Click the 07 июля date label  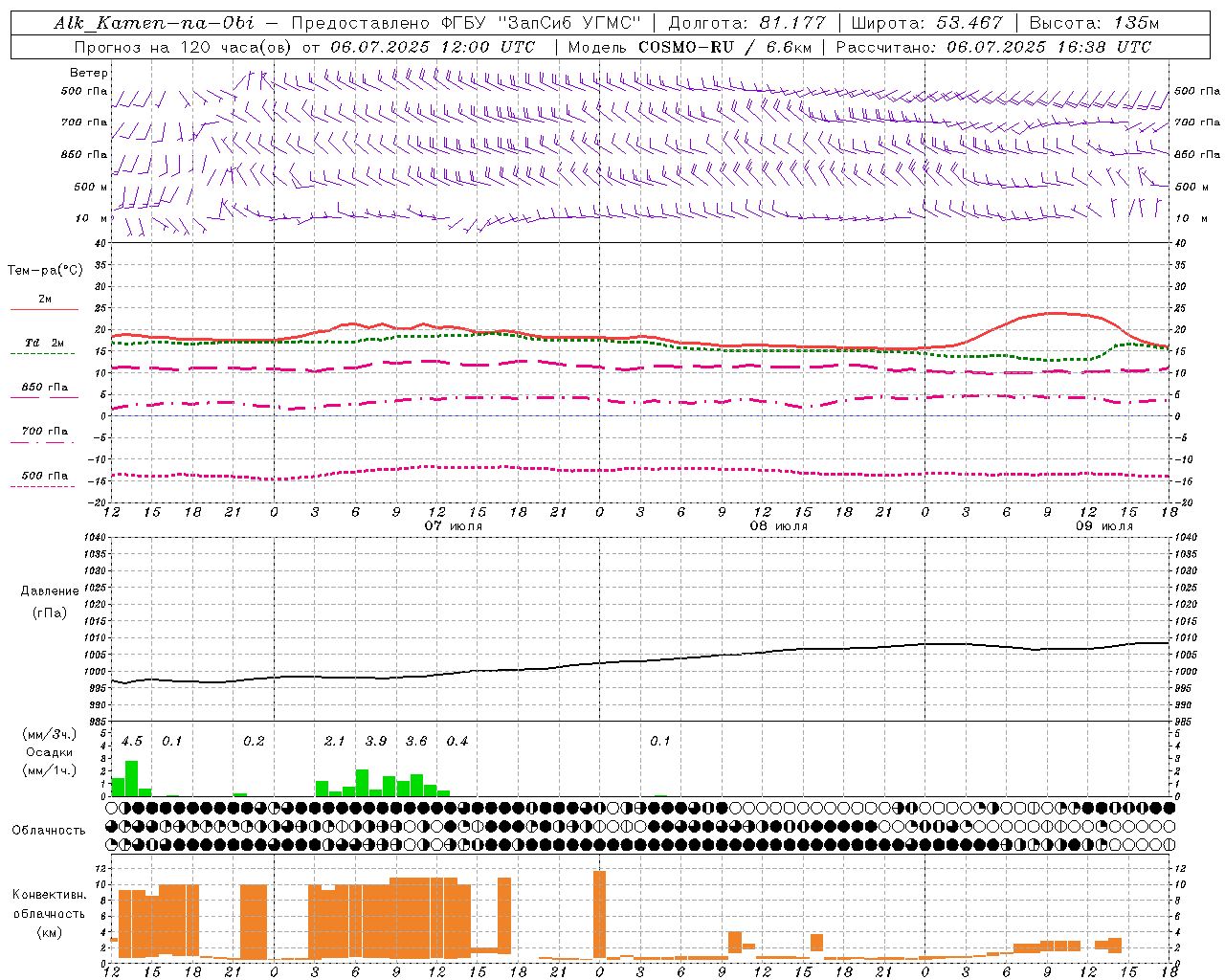[x=454, y=526]
